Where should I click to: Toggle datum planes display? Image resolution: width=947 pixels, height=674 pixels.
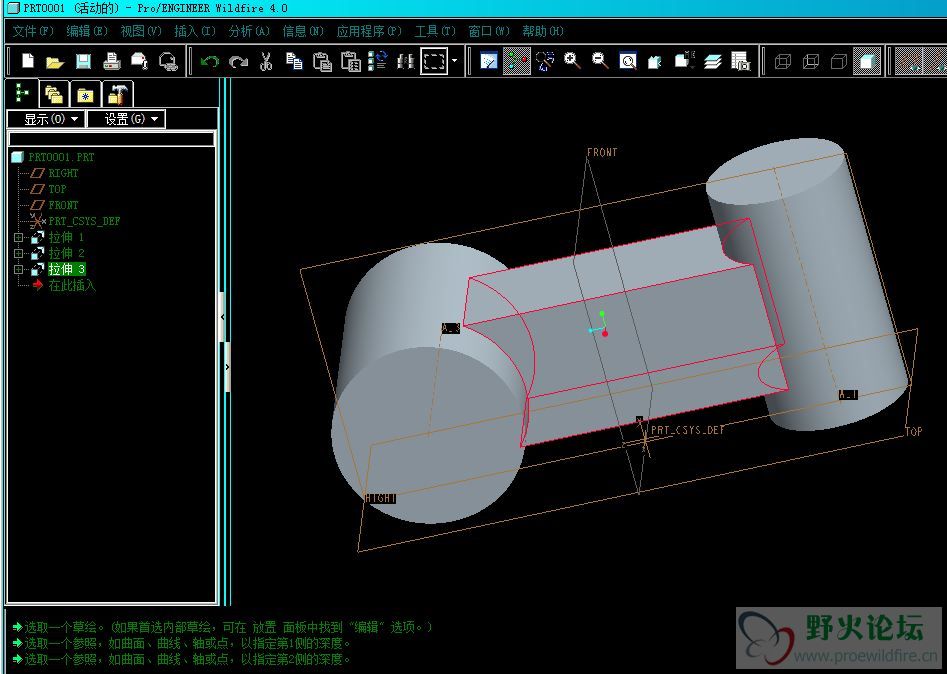[x=908, y=61]
